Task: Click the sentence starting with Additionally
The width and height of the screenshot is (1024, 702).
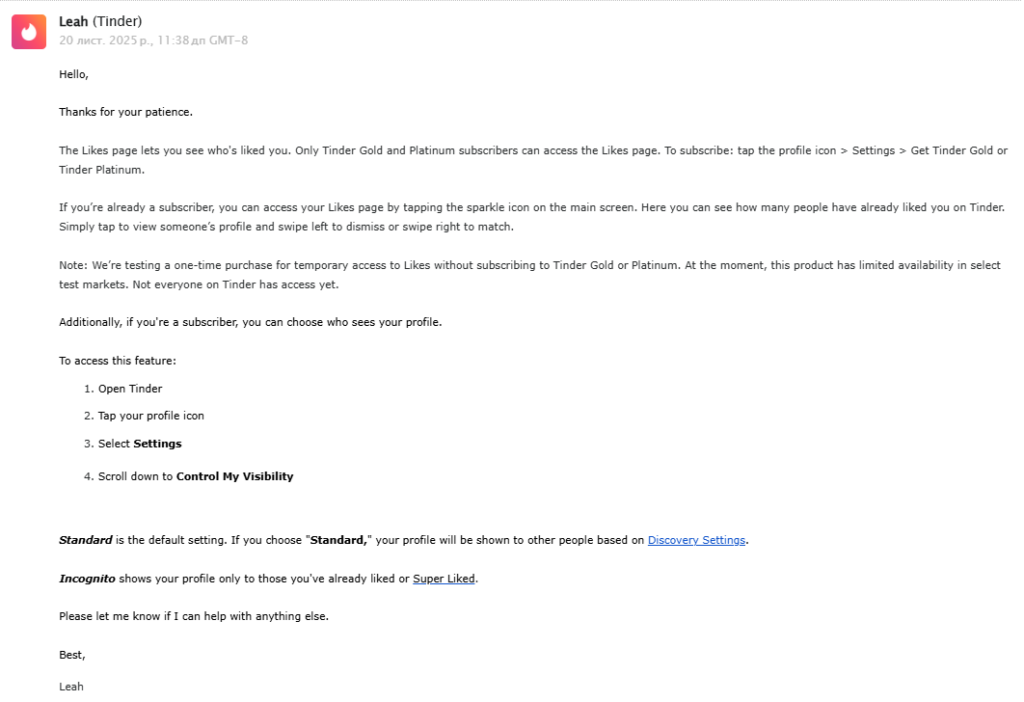Action: pyautogui.click(x=250, y=322)
